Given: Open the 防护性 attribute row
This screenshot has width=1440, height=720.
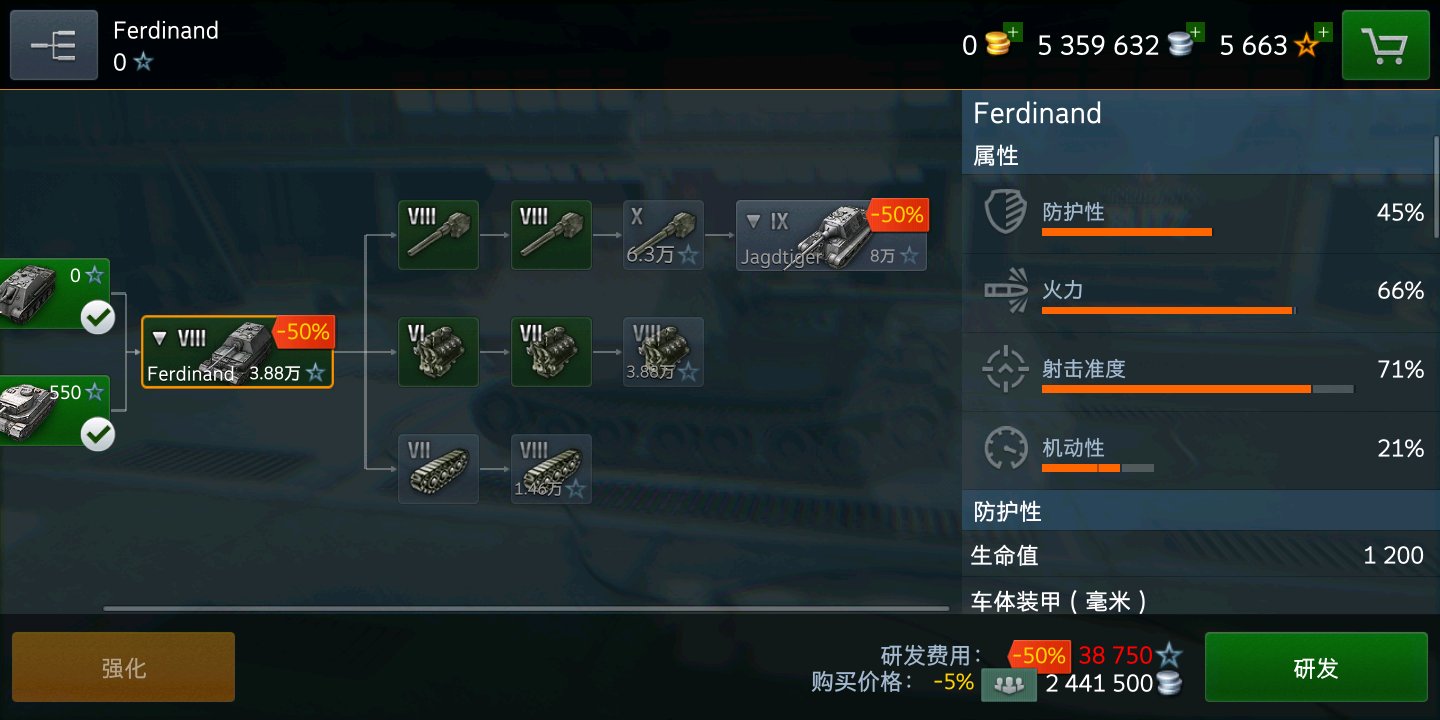Looking at the screenshot, I should (1200, 213).
